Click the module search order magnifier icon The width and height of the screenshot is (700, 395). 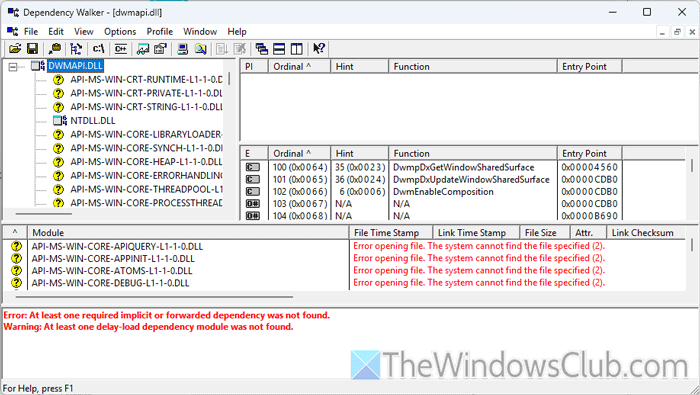200,49
